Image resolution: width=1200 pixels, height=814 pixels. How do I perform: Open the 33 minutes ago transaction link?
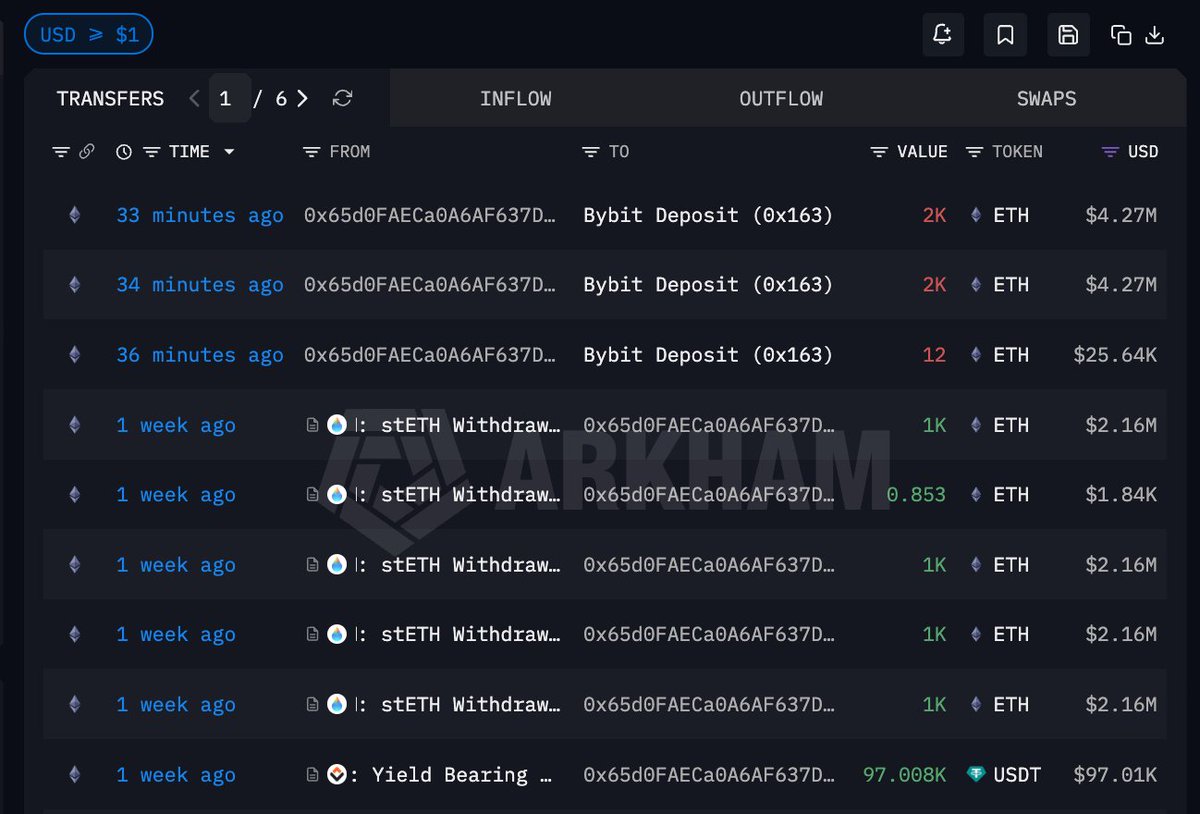(x=199, y=215)
